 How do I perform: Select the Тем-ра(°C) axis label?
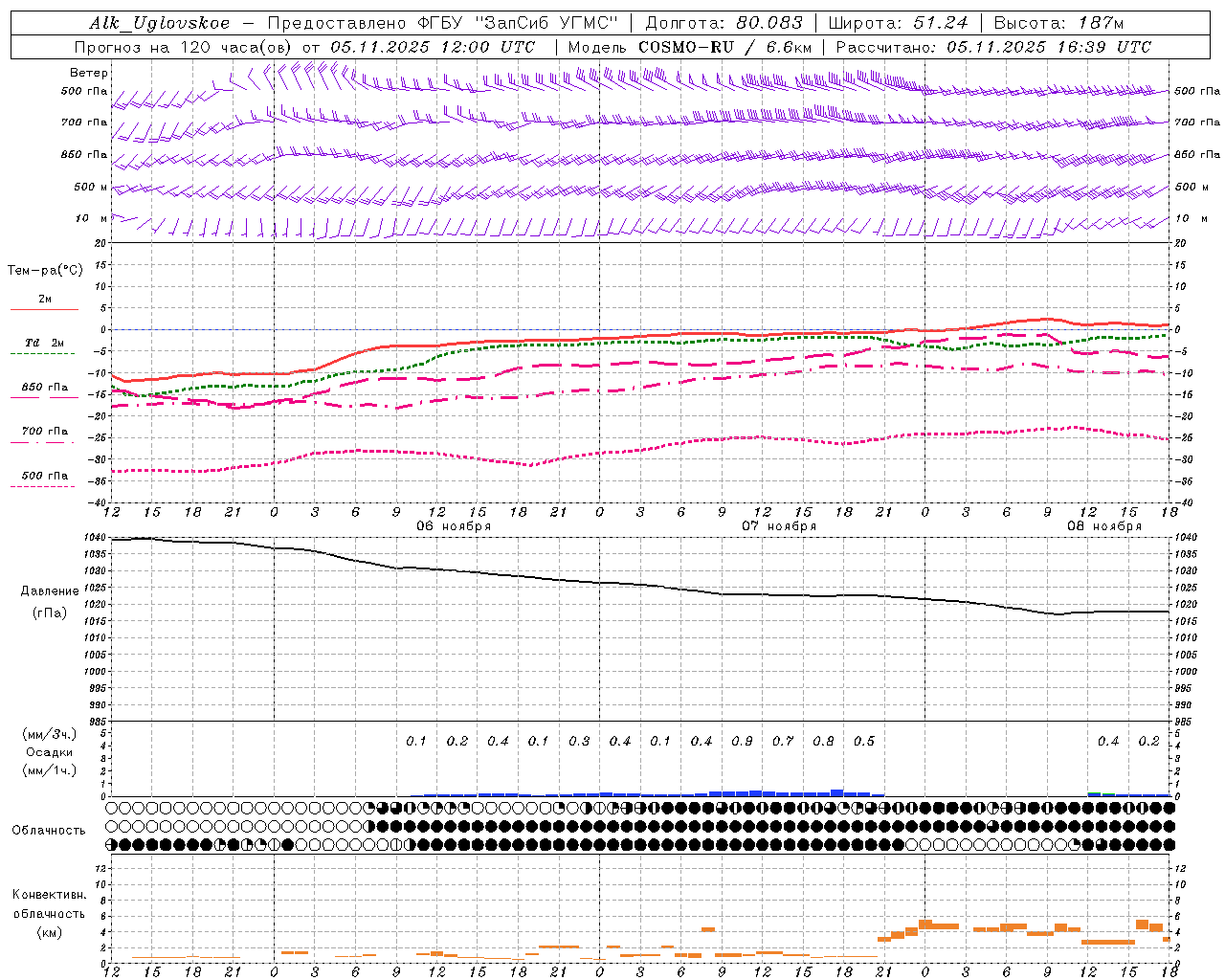click(x=45, y=271)
